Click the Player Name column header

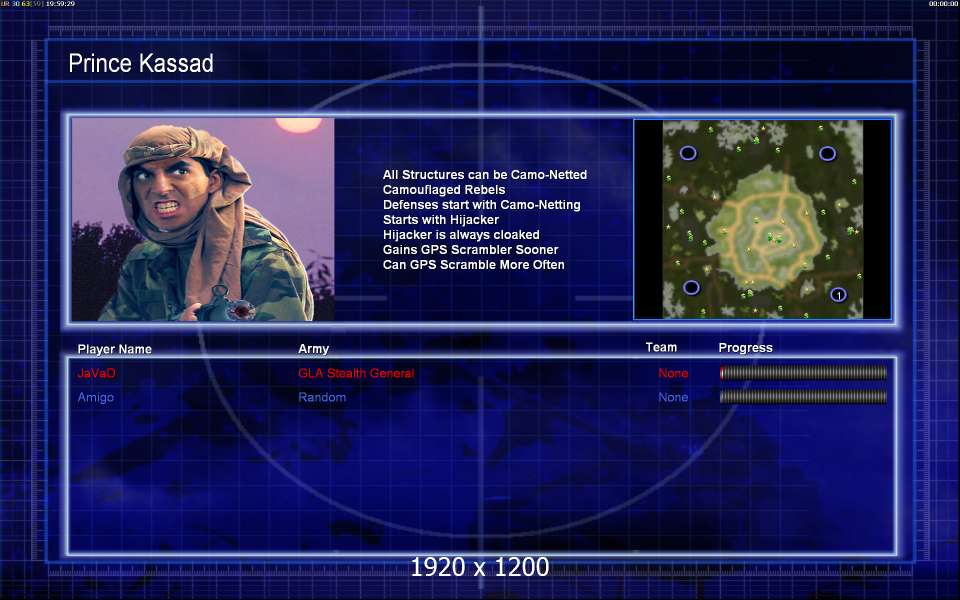coord(114,349)
